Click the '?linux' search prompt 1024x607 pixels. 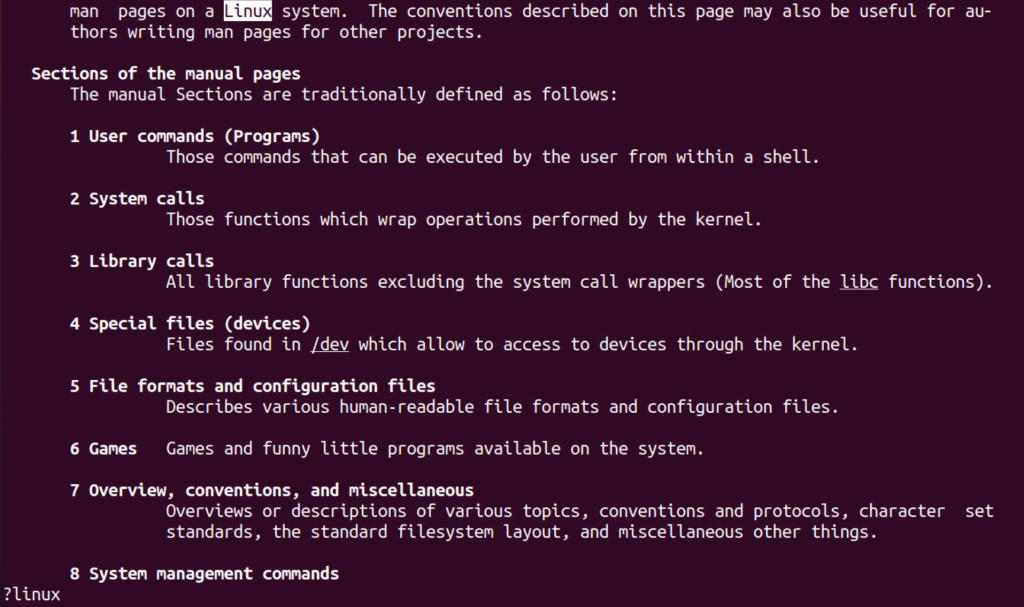click(31, 595)
